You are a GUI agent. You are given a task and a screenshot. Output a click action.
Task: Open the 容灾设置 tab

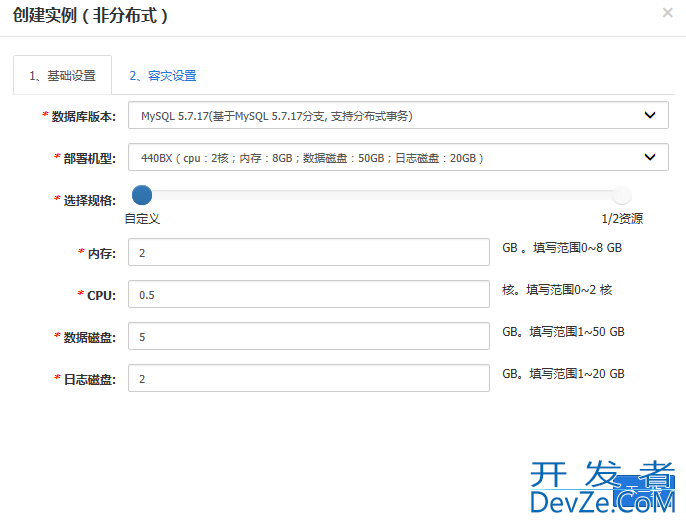[163, 76]
